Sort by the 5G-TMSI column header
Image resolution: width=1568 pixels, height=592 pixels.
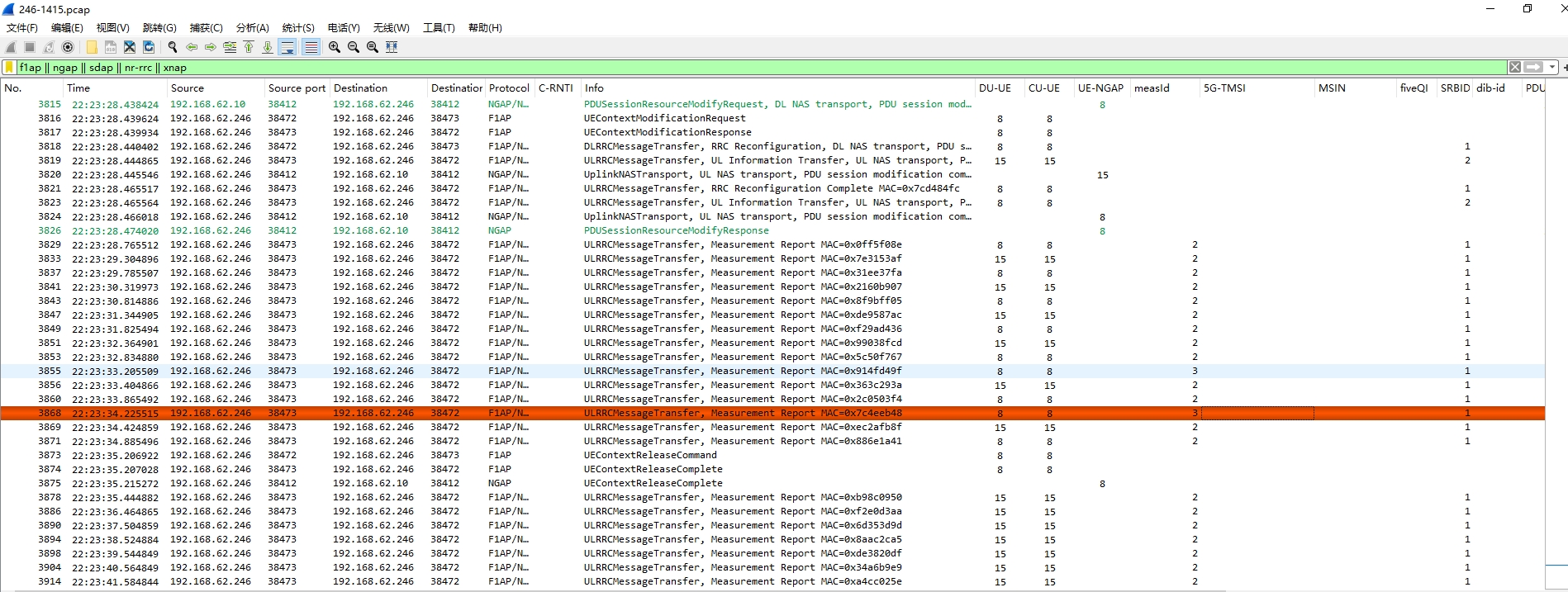tap(1256, 88)
